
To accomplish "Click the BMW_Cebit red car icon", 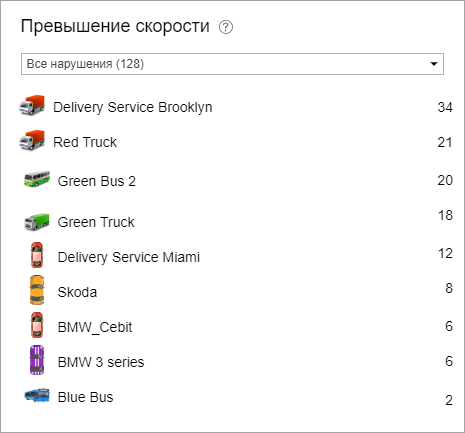I will pyautogui.click(x=37, y=325).
